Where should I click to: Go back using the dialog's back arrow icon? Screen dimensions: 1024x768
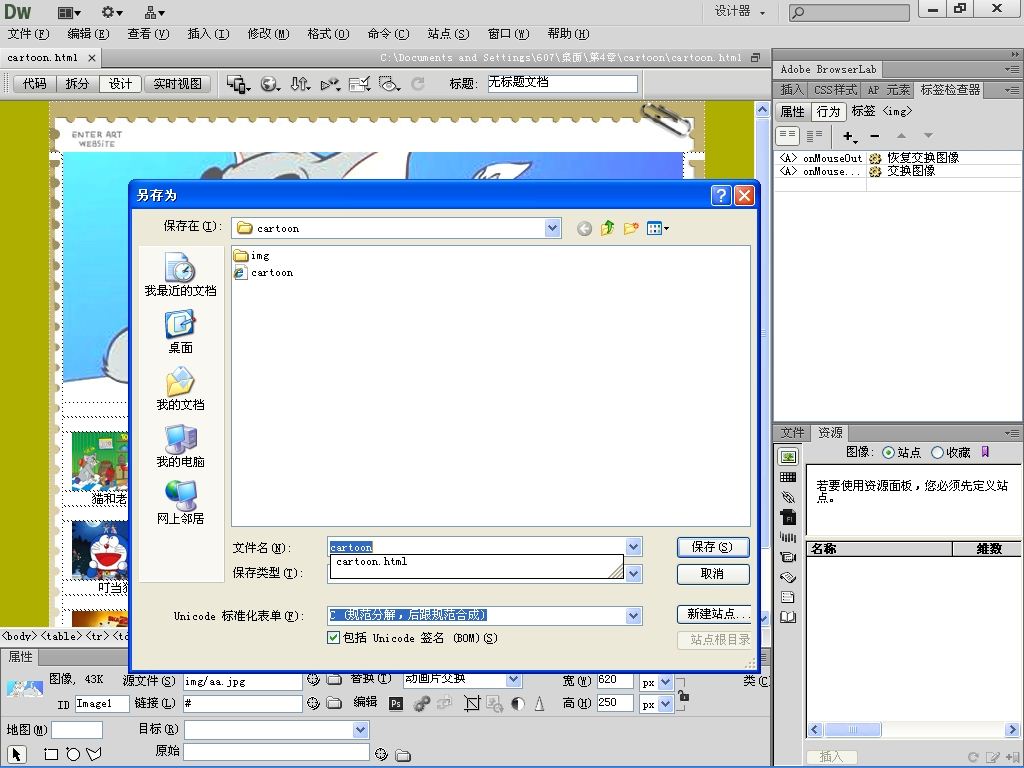click(x=584, y=229)
